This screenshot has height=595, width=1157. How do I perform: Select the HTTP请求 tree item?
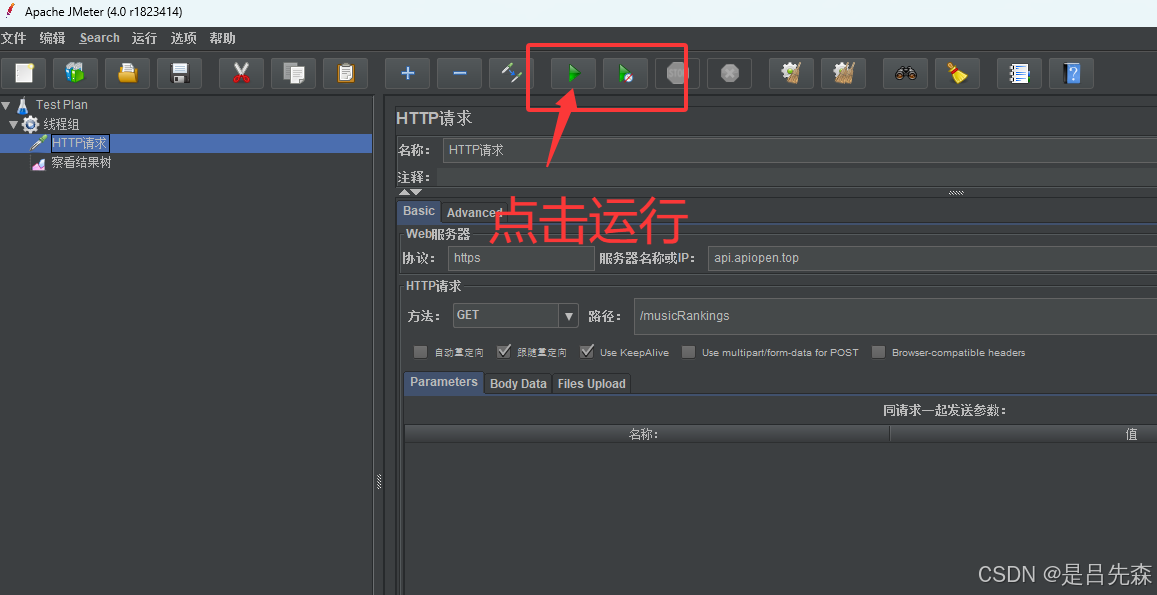click(80, 143)
